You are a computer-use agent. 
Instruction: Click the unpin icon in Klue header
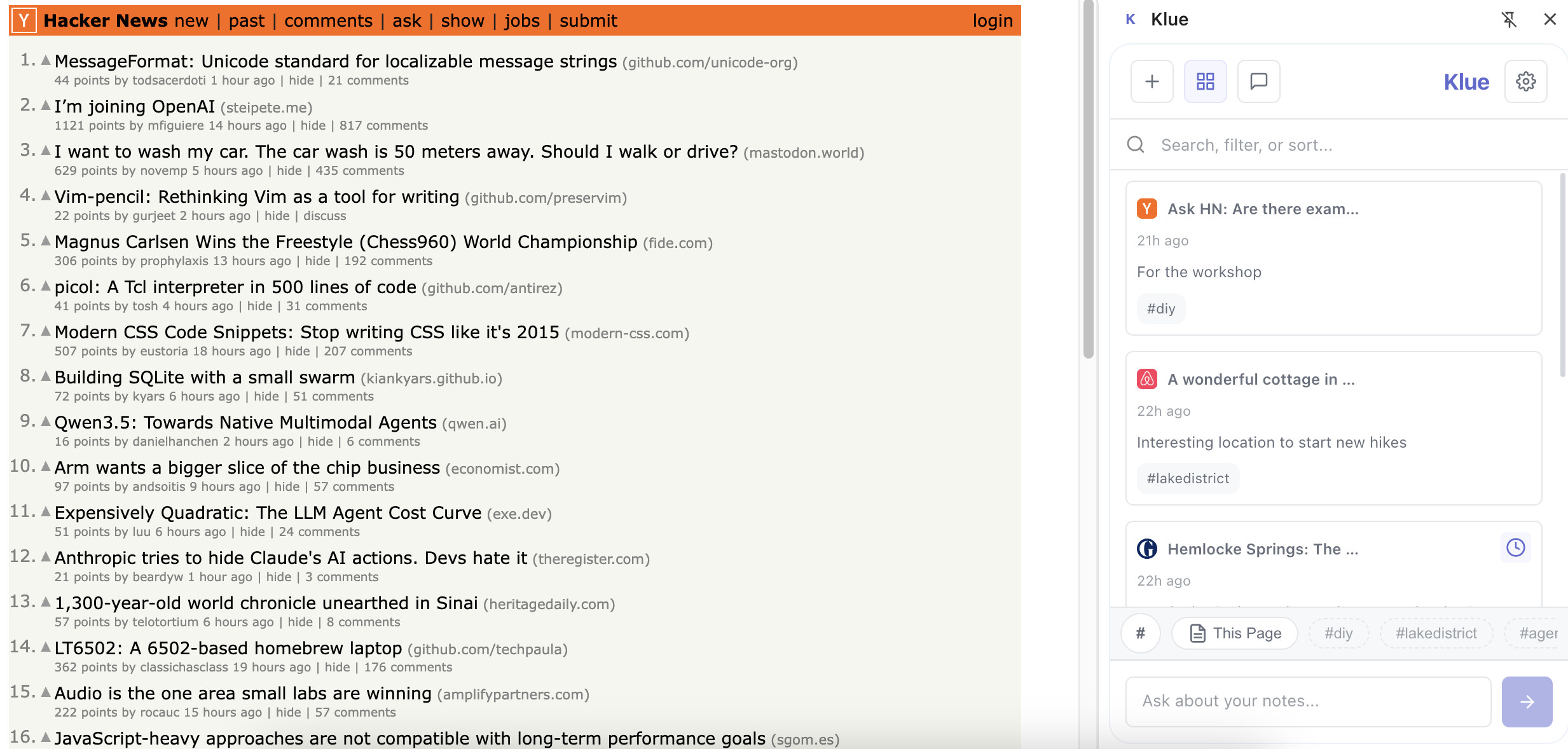(x=1509, y=20)
